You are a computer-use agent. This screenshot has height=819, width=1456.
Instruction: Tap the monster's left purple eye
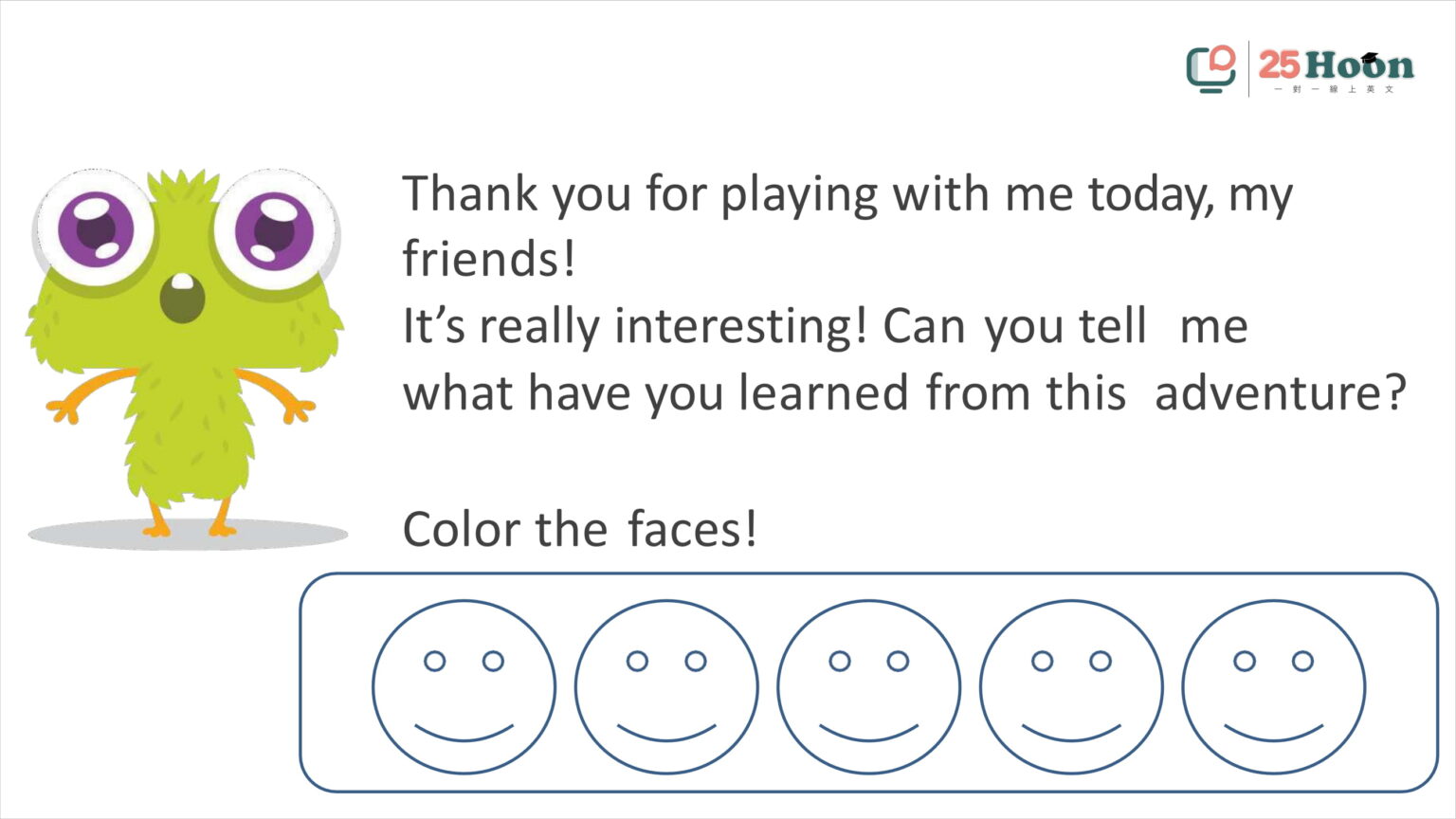click(x=97, y=229)
